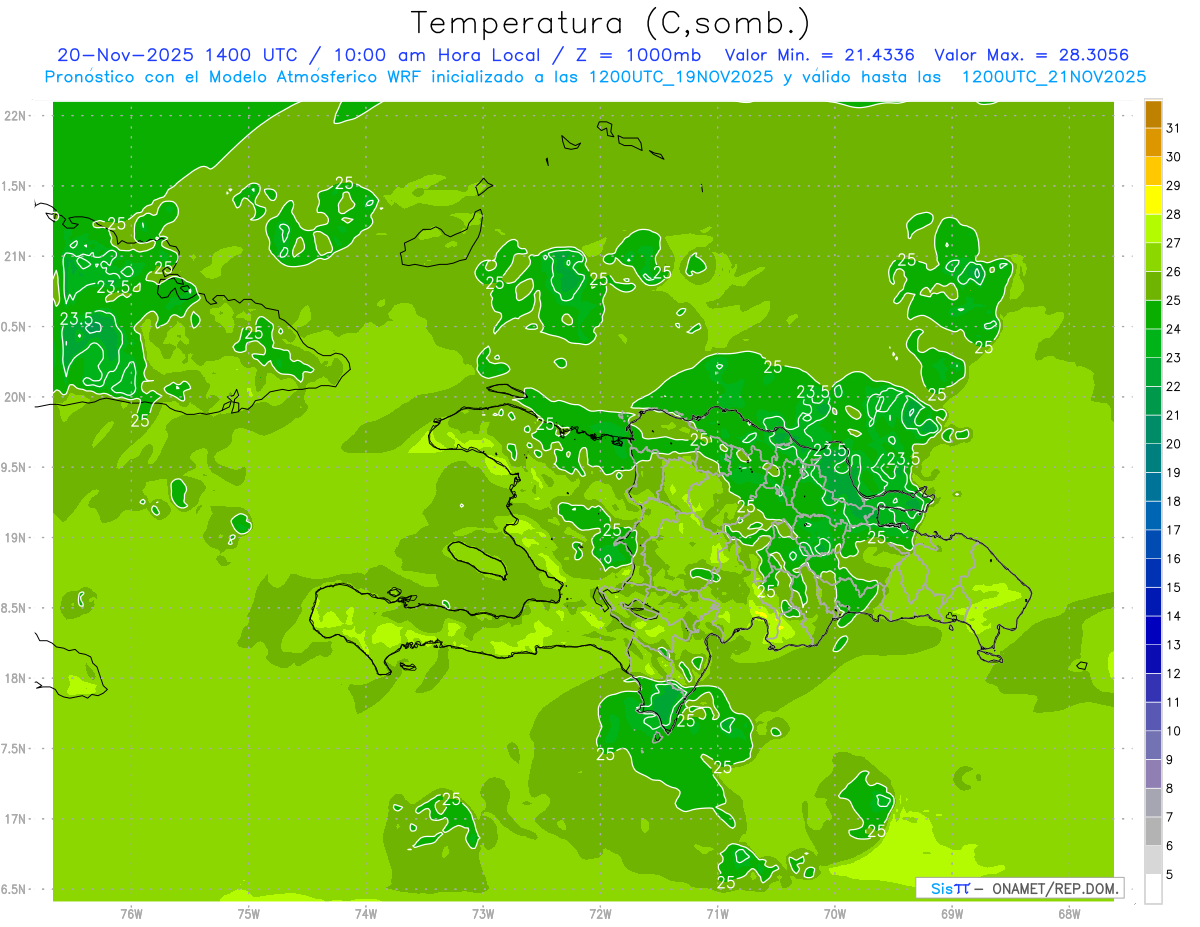Click the legend scale label "10"
The width and height of the screenshot is (1200, 927).
click(1174, 731)
